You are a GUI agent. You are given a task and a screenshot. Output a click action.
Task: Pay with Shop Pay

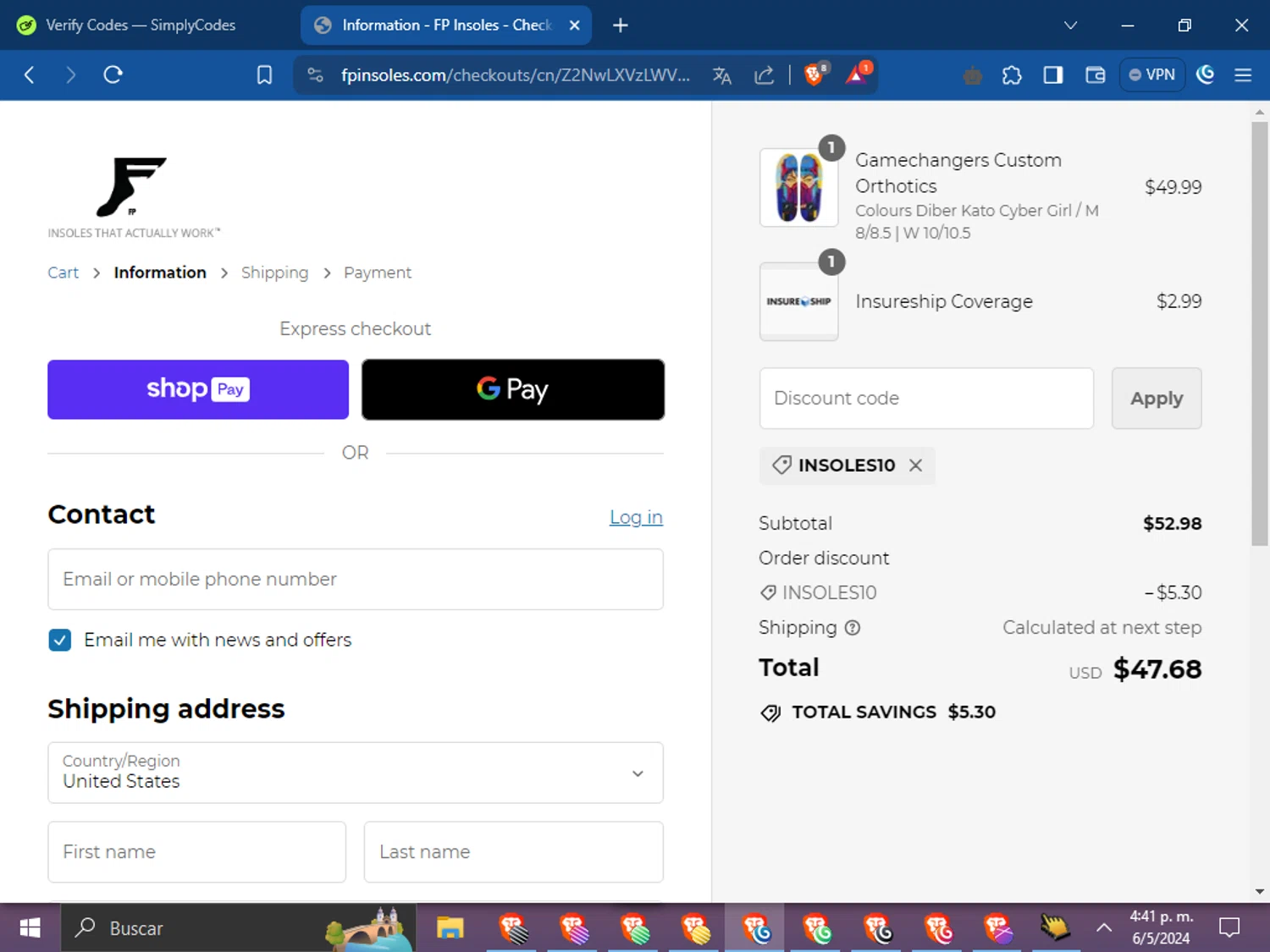(x=198, y=389)
